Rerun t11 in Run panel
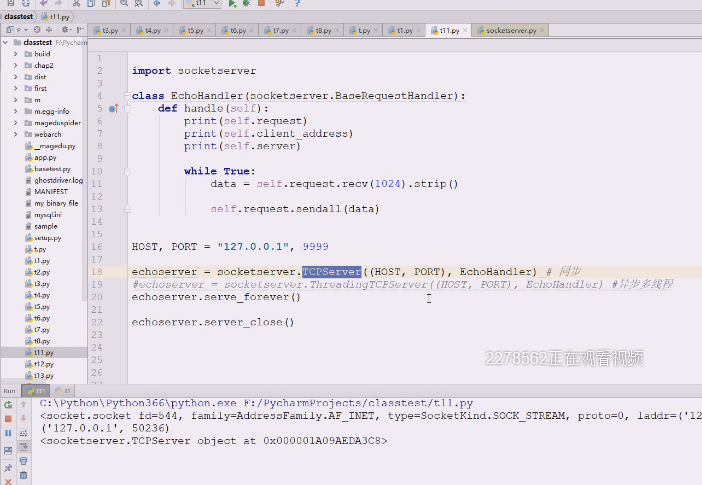This screenshot has width=702, height=485. (8, 405)
